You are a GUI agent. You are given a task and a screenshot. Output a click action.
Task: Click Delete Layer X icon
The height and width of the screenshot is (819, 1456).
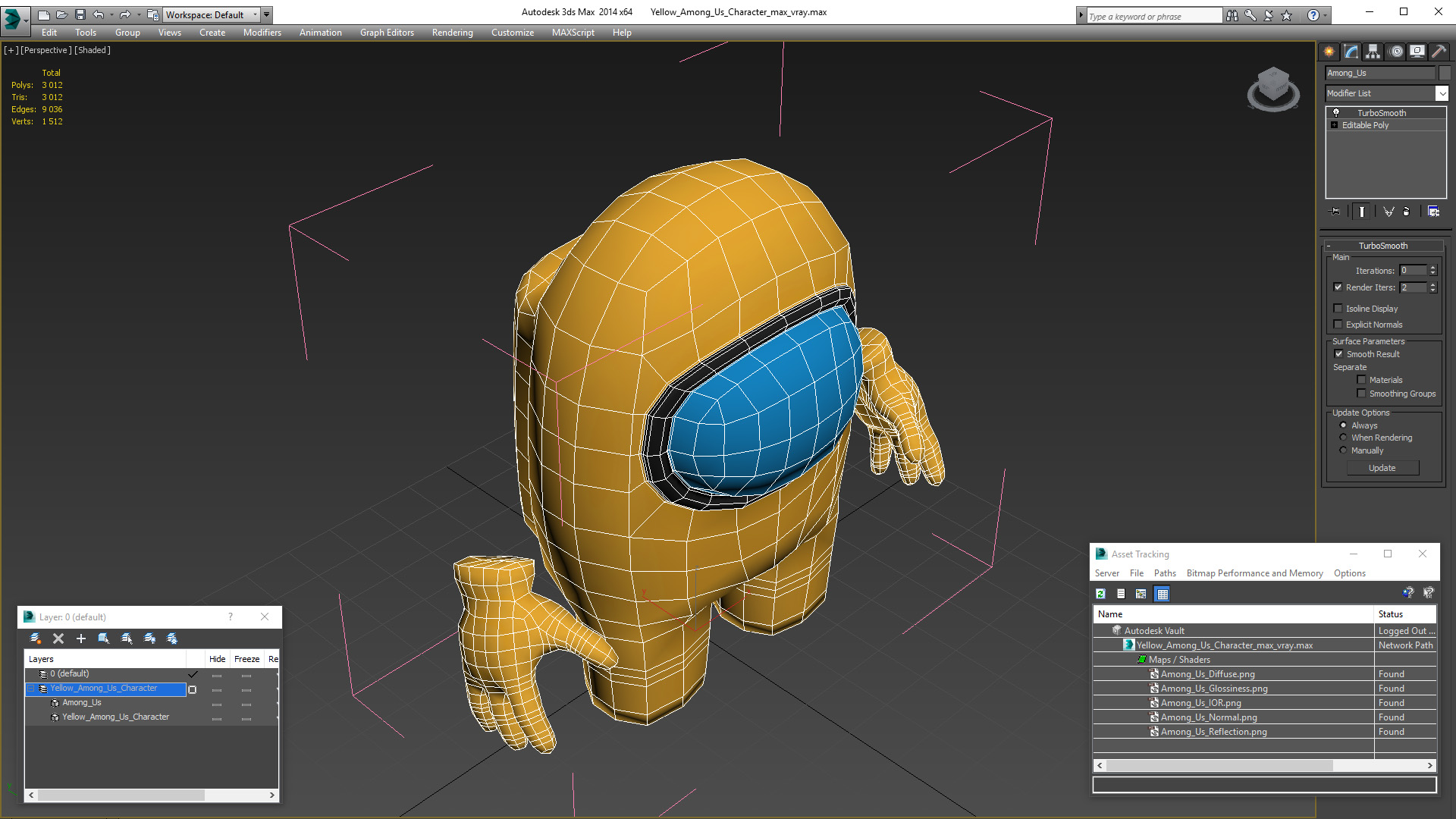pyautogui.click(x=58, y=639)
